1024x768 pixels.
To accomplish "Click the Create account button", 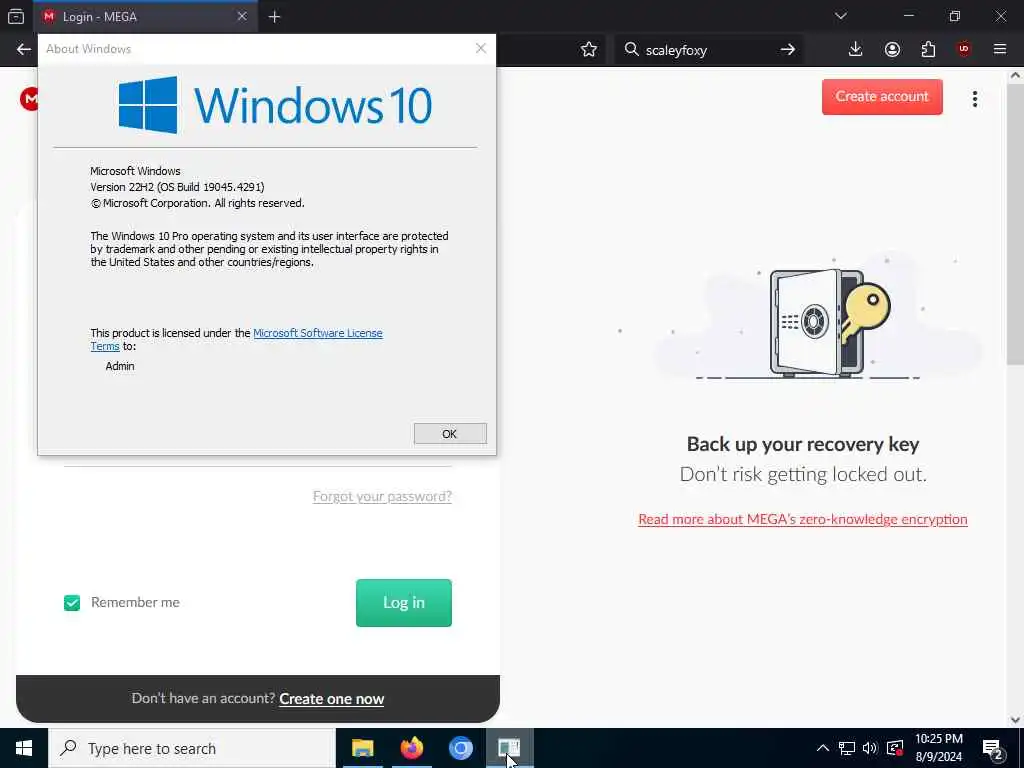I will [x=882, y=97].
